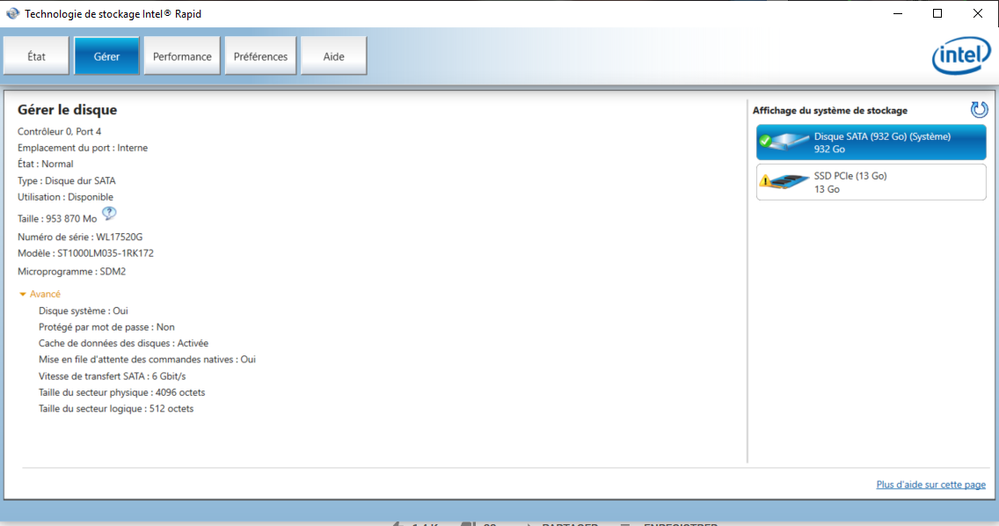
Task: Click Affichage du système de stockage heading
Action: [830, 111]
